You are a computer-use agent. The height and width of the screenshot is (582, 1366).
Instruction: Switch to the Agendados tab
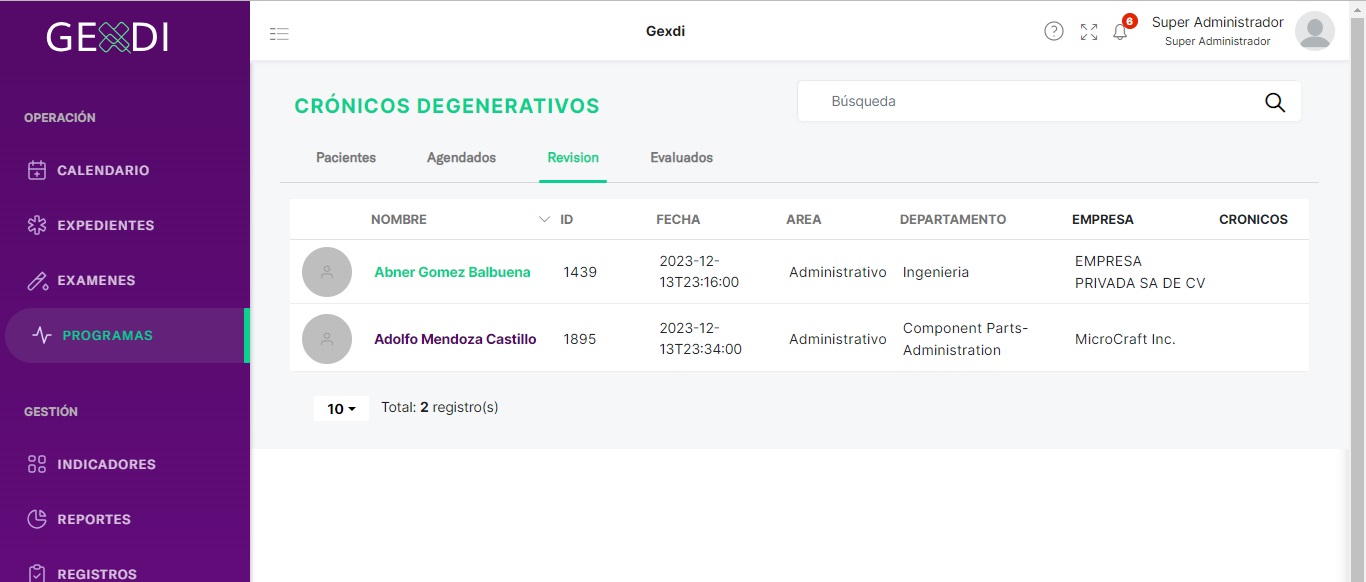click(461, 158)
